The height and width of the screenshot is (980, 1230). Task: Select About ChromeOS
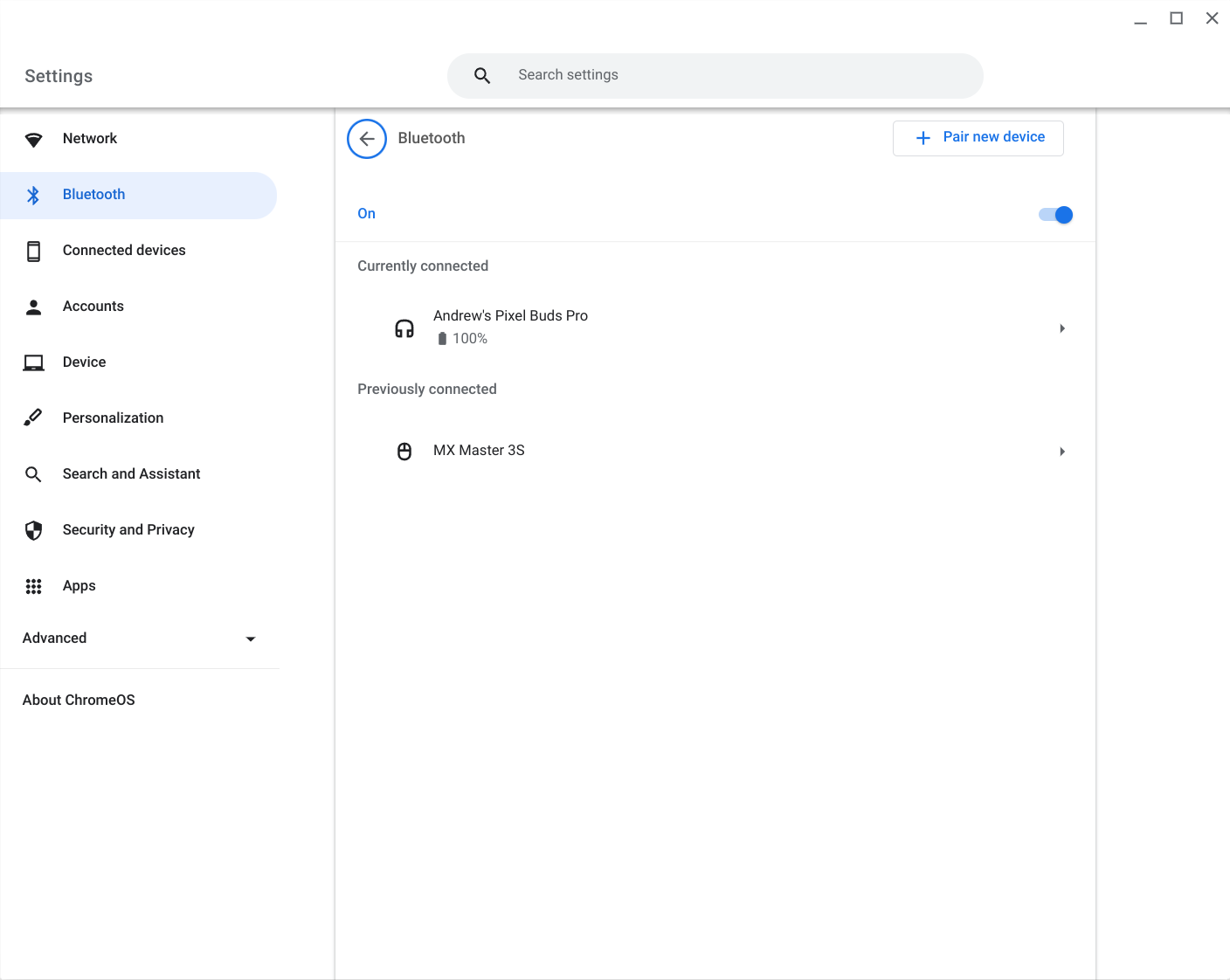(79, 700)
